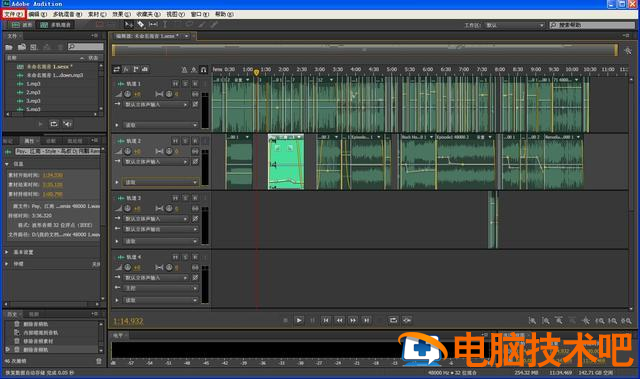Open the workspace dropdown in the toolbar

tap(515, 25)
